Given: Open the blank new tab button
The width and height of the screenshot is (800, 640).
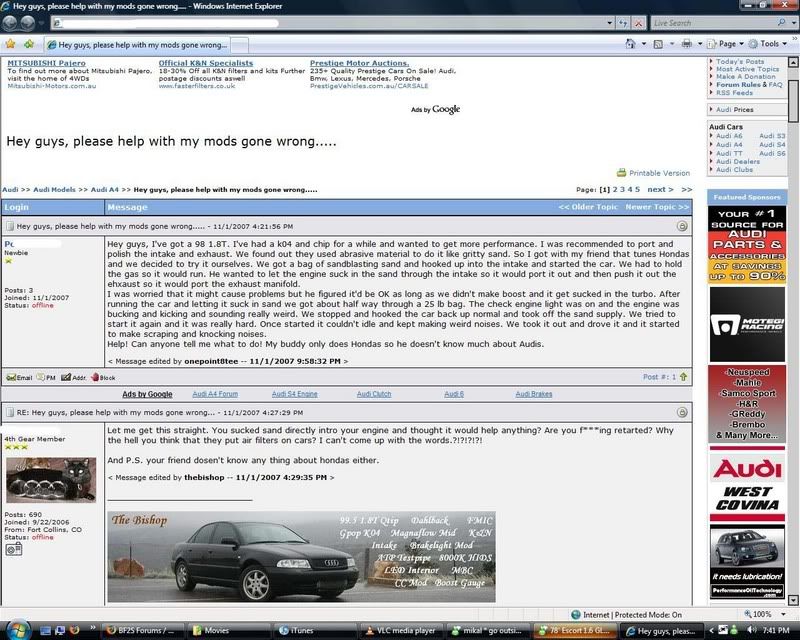Looking at the screenshot, I should pyautogui.click(x=240, y=45).
